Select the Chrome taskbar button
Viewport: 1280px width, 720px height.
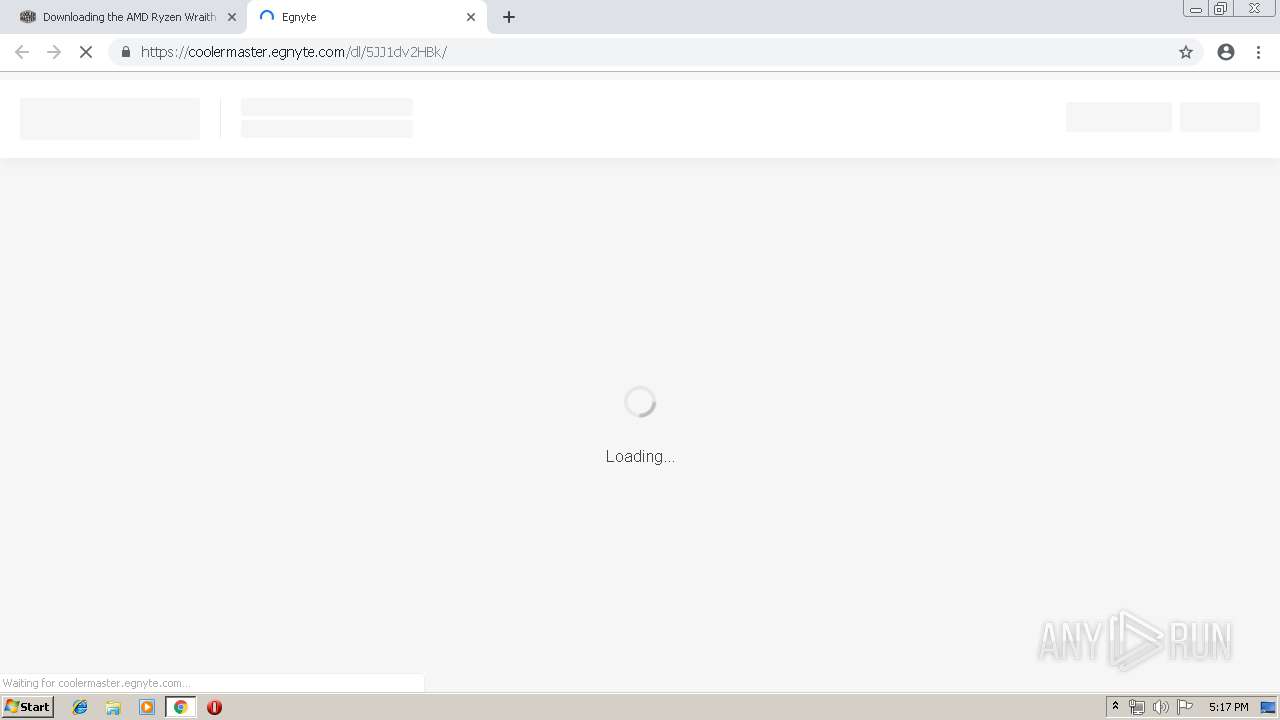click(x=181, y=707)
